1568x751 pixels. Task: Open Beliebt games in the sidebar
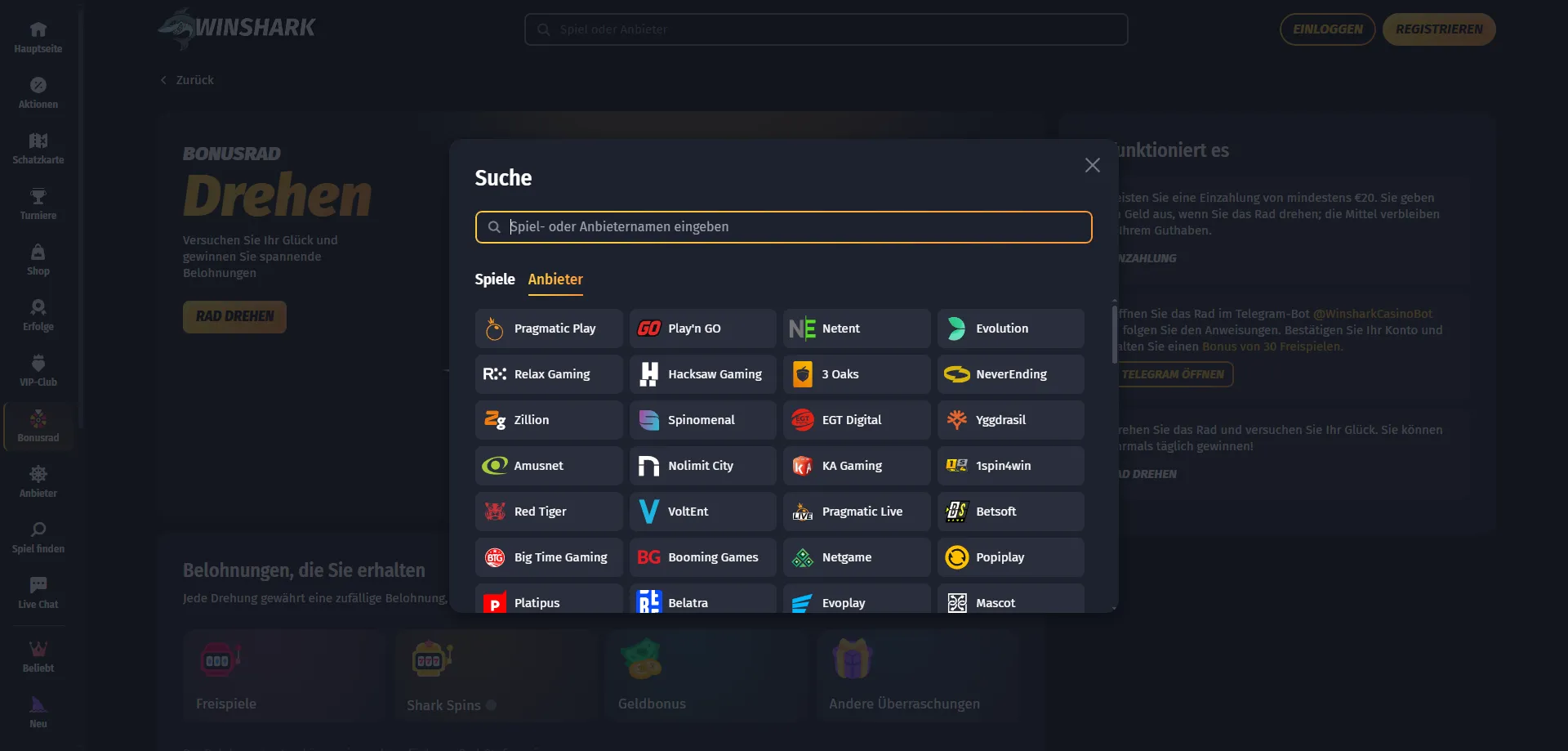coord(38,657)
